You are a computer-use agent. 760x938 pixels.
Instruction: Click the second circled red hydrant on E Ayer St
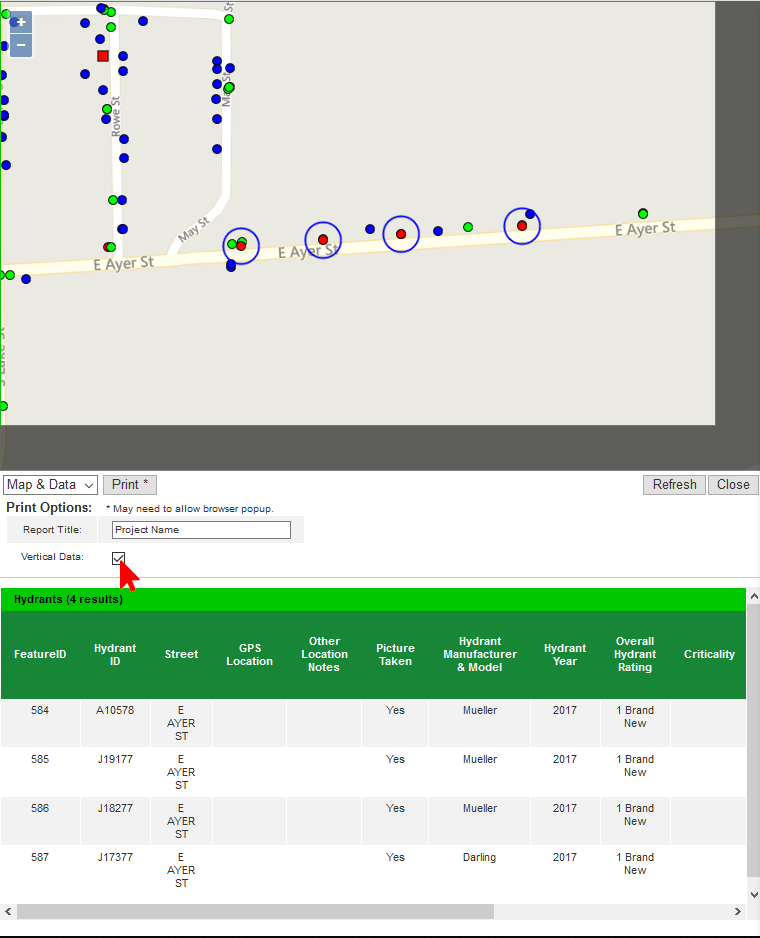[323, 240]
